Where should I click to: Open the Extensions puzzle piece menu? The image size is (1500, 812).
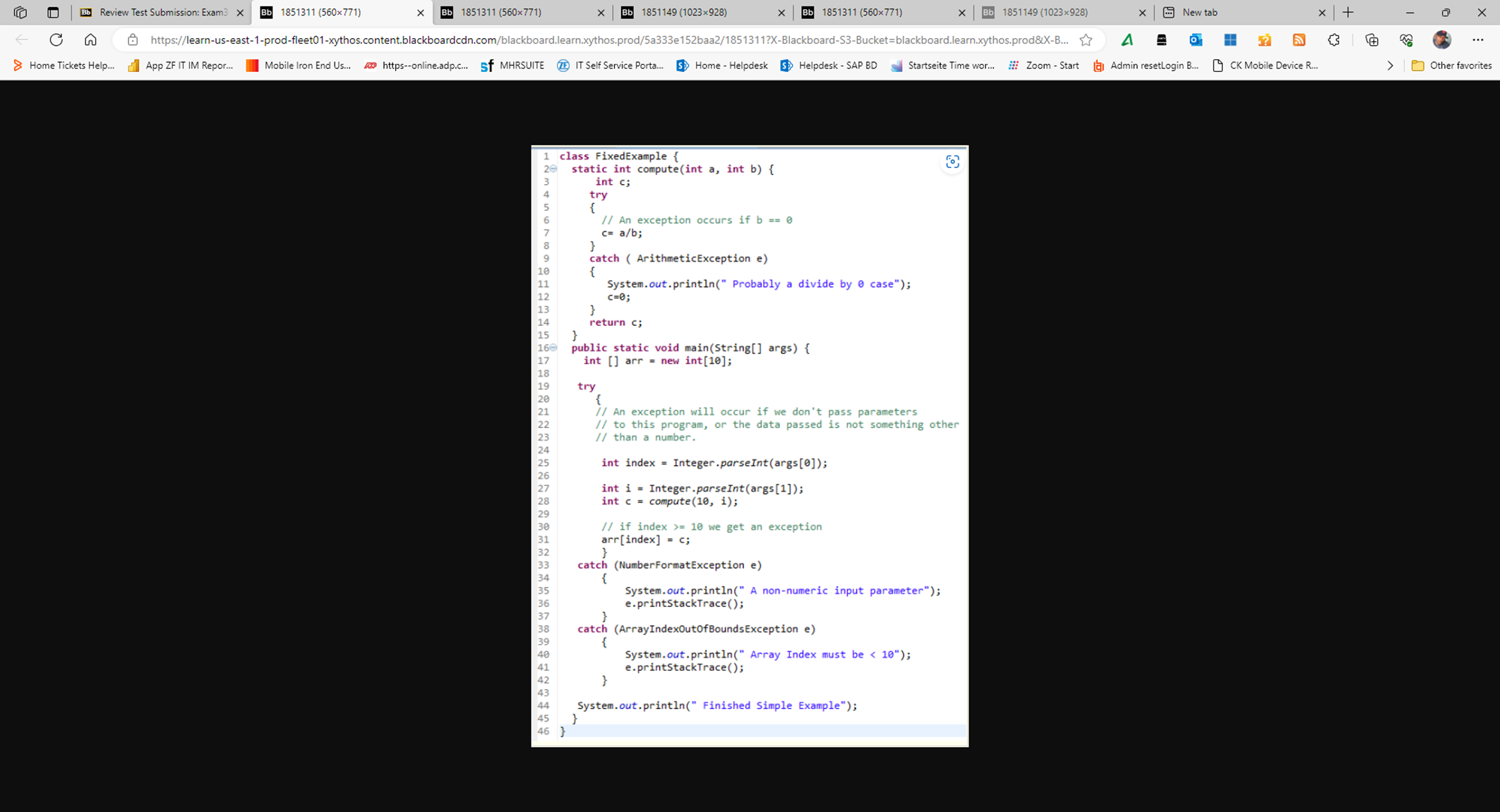point(1333,40)
